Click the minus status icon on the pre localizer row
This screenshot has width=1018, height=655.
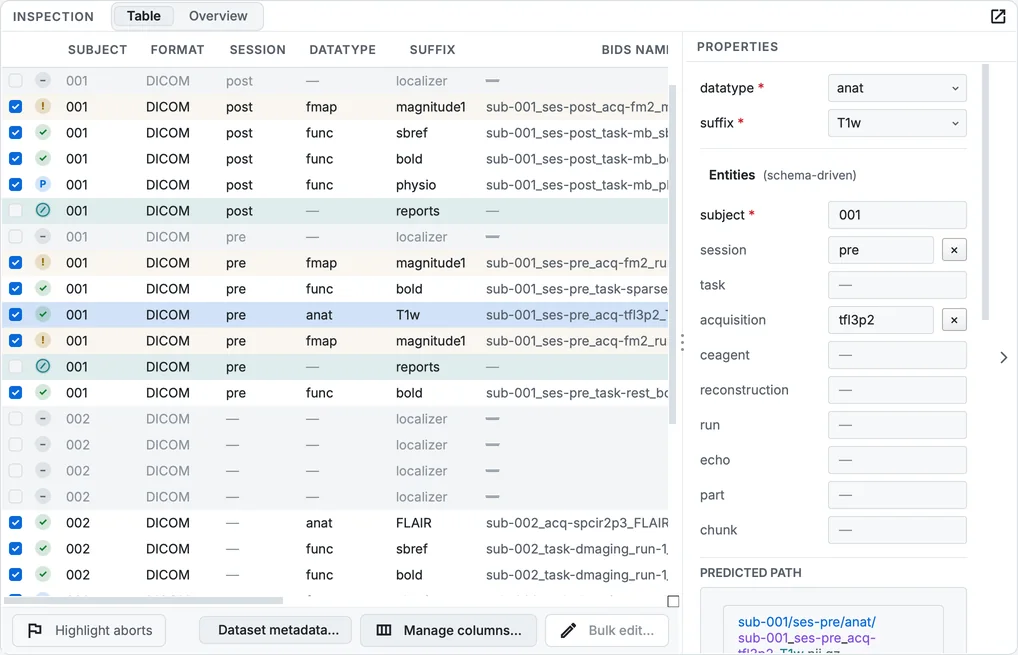coord(43,236)
